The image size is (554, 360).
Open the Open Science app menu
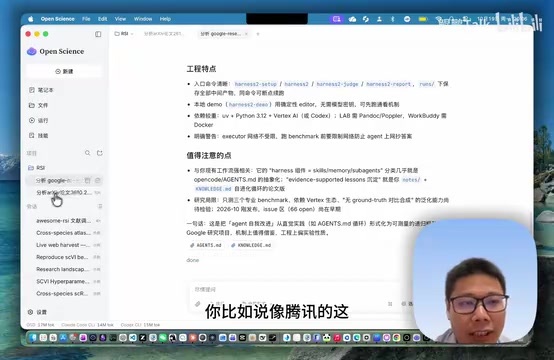click(58, 19)
